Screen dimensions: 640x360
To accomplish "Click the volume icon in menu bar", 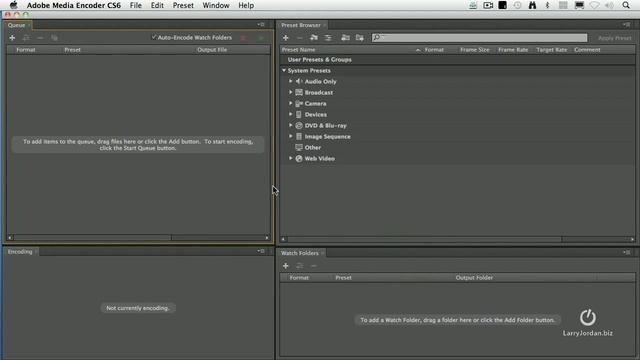I will click(609, 5).
